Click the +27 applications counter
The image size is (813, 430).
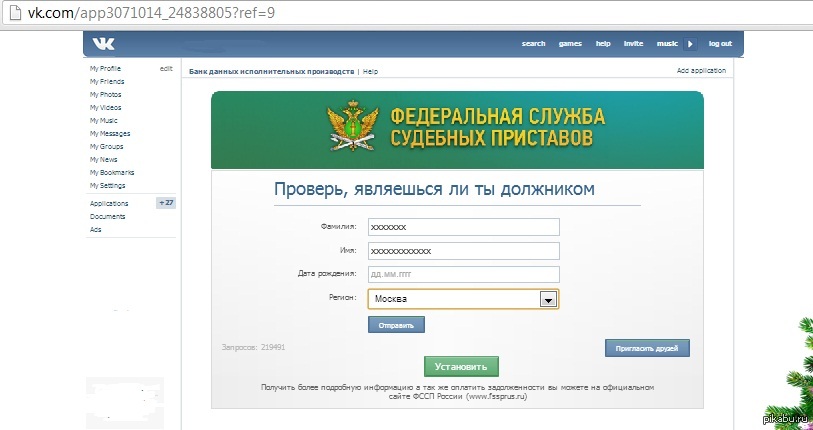[166, 203]
